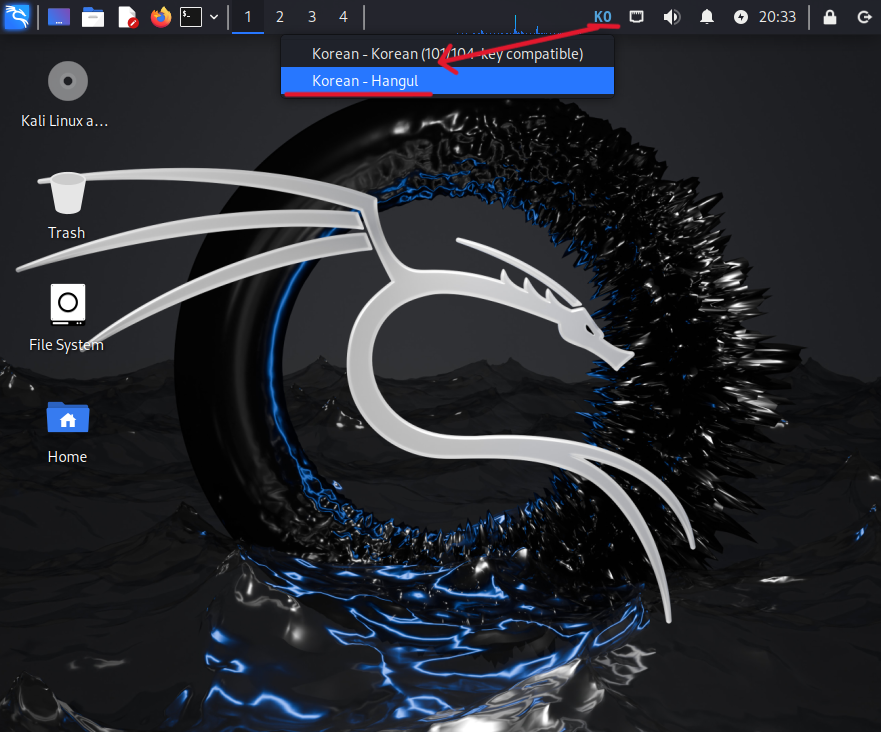The width and height of the screenshot is (881, 732).
Task: Switch to workspace 1
Action: click(x=248, y=17)
